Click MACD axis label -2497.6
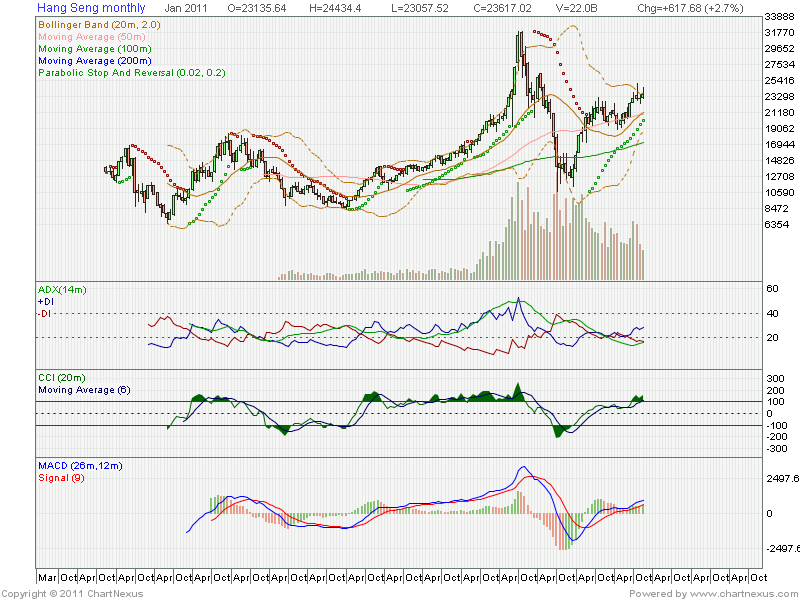Image resolution: width=800 pixels, height=600 pixels. point(782,548)
